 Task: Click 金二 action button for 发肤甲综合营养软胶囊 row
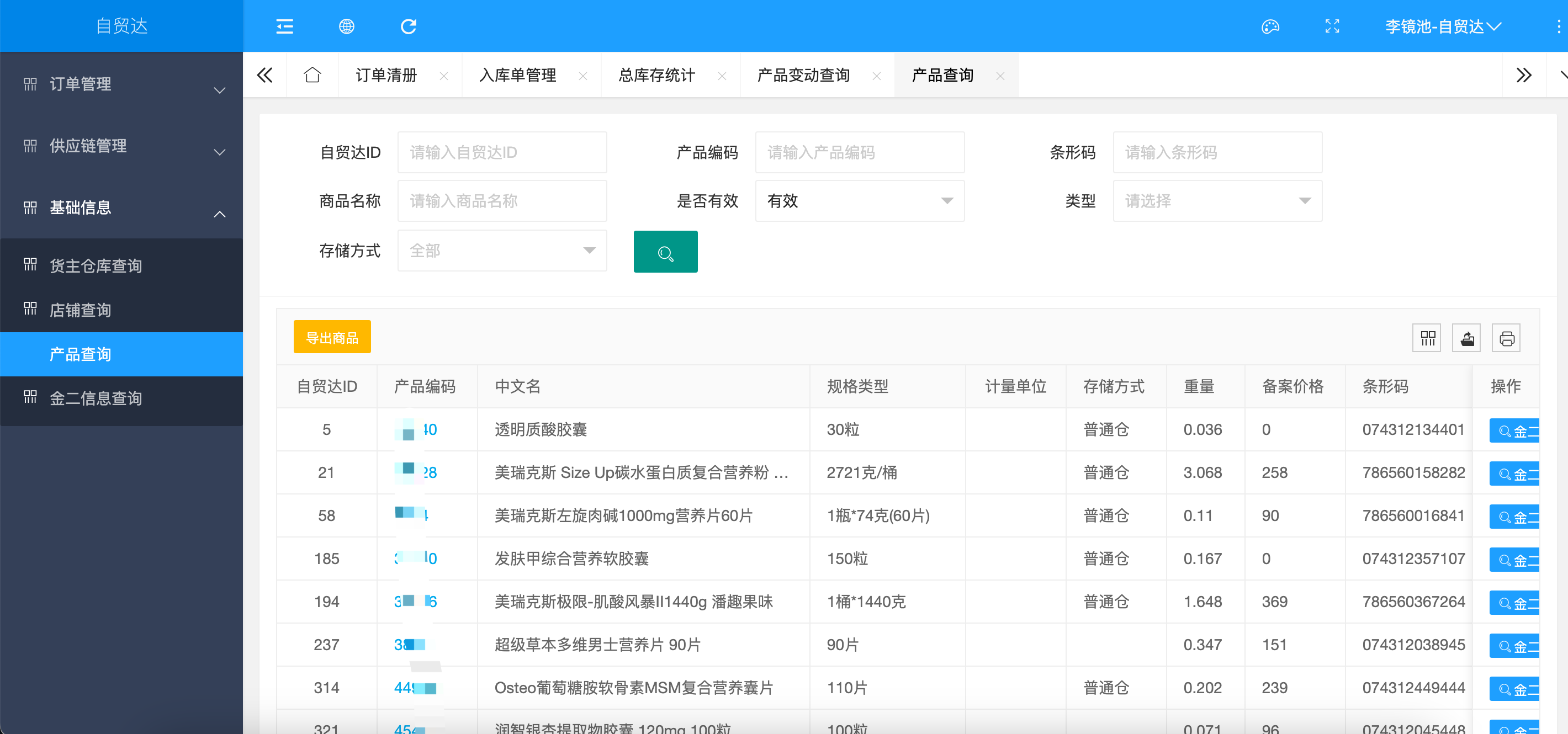coord(1514,560)
